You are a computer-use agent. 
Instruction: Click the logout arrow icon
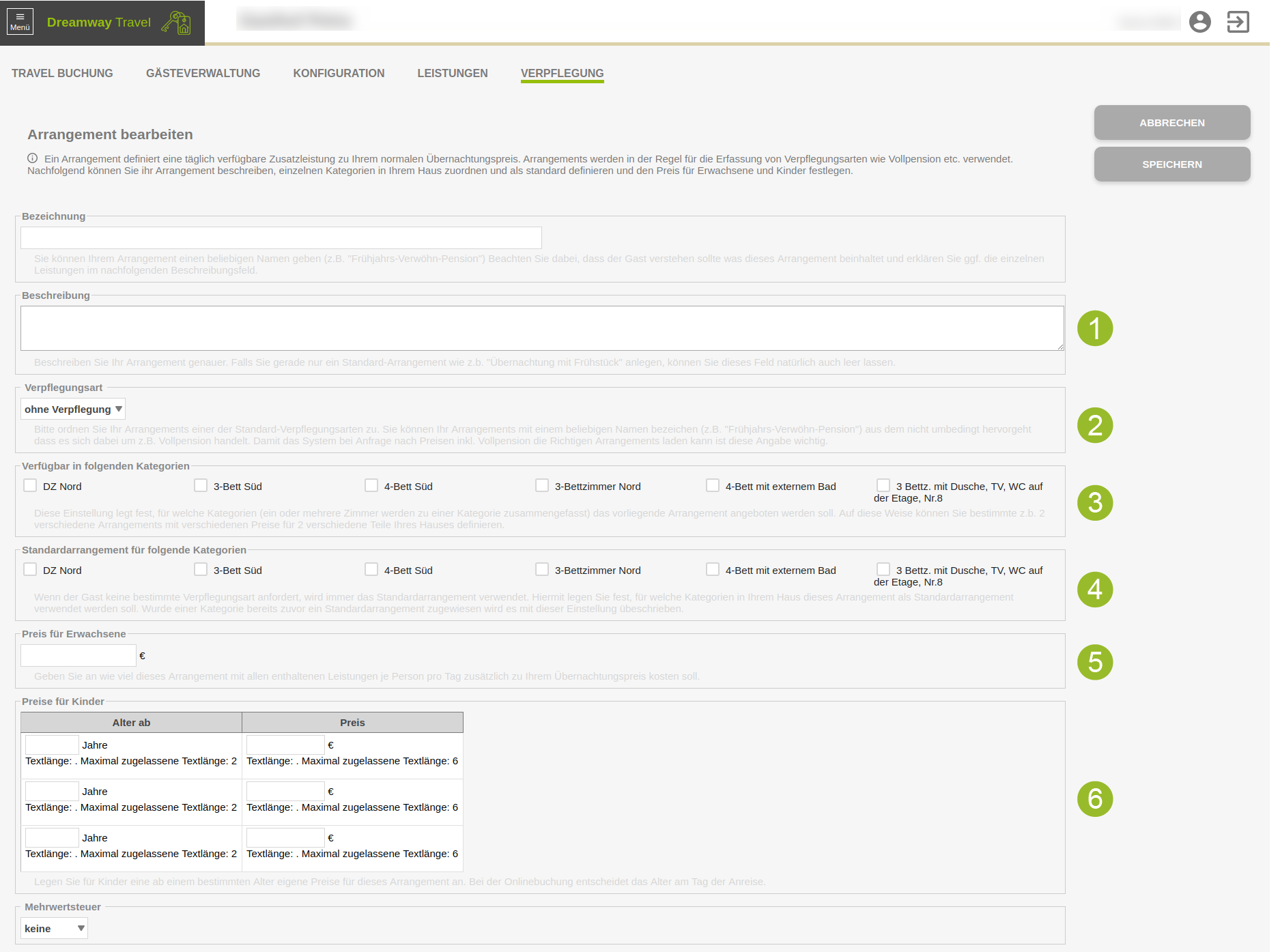tap(1238, 22)
